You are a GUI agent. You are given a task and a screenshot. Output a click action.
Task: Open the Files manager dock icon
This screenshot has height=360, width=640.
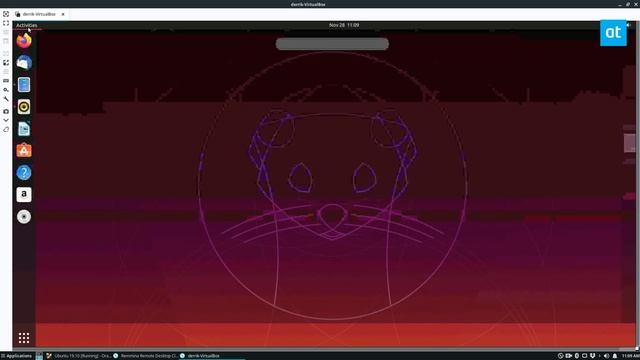point(24,84)
